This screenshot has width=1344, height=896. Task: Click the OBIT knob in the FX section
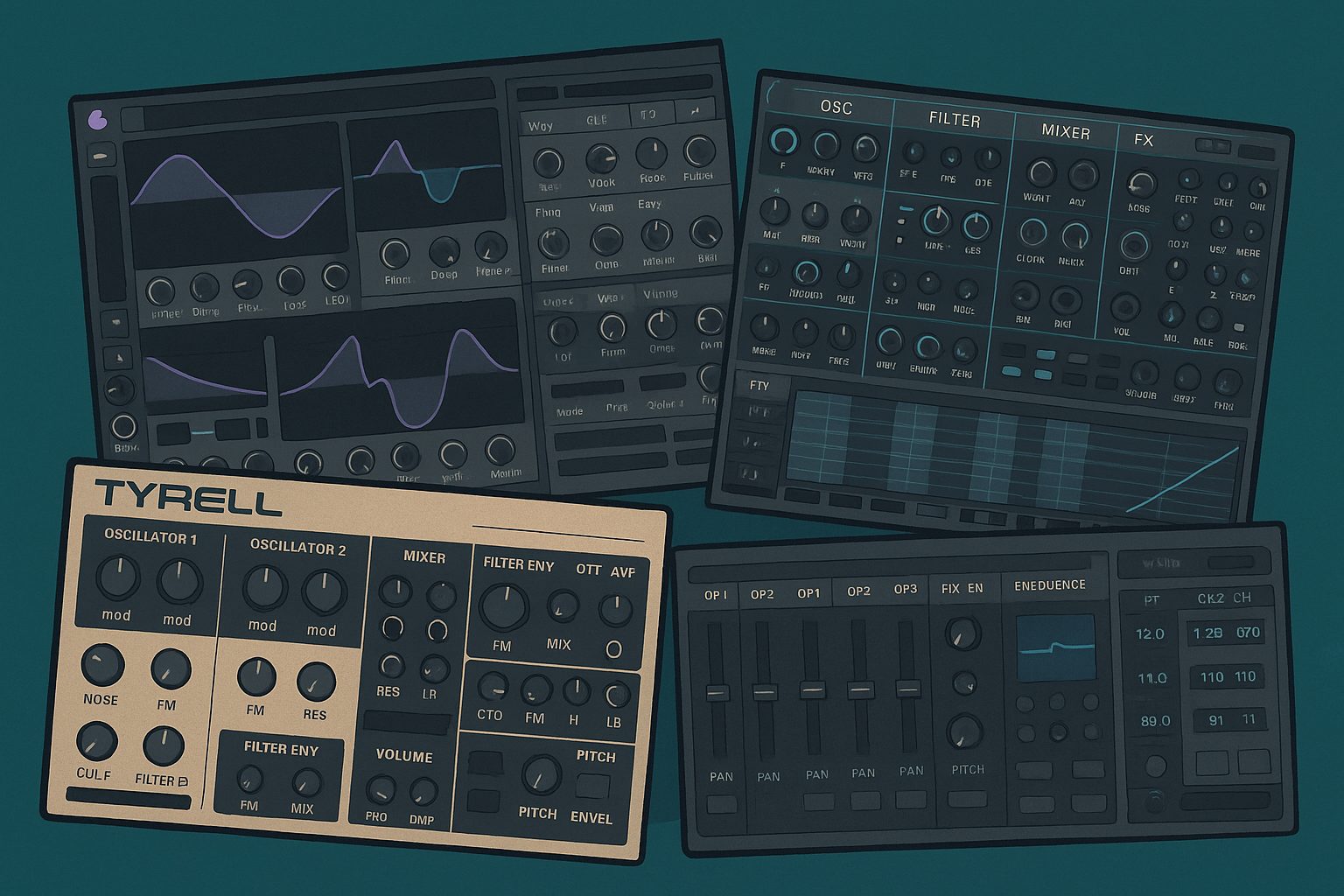point(1134,246)
